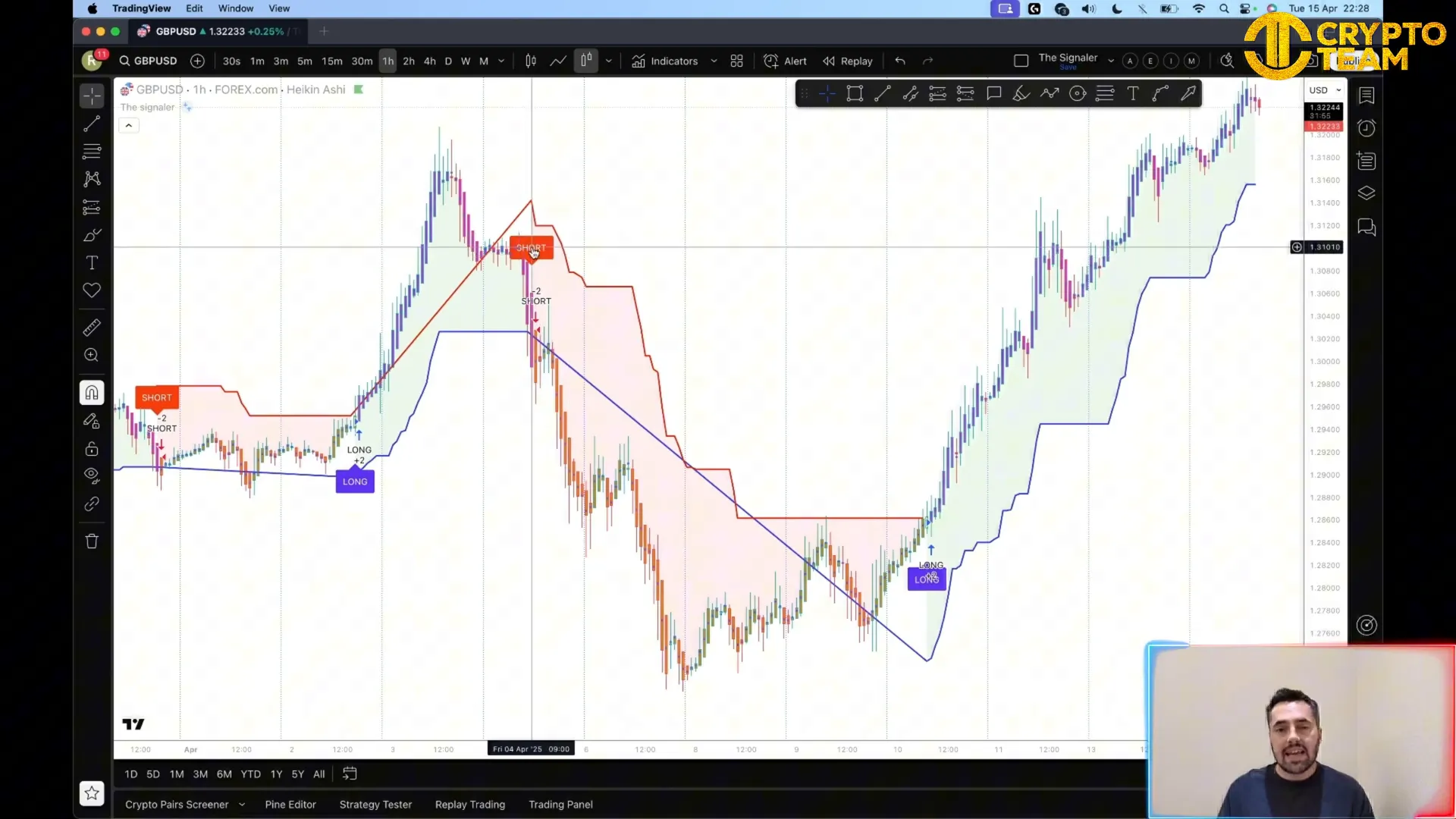Image resolution: width=1456 pixels, height=819 pixels.
Task: Expand the Indicators favorites dropdown arrow
Action: tap(714, 61)
